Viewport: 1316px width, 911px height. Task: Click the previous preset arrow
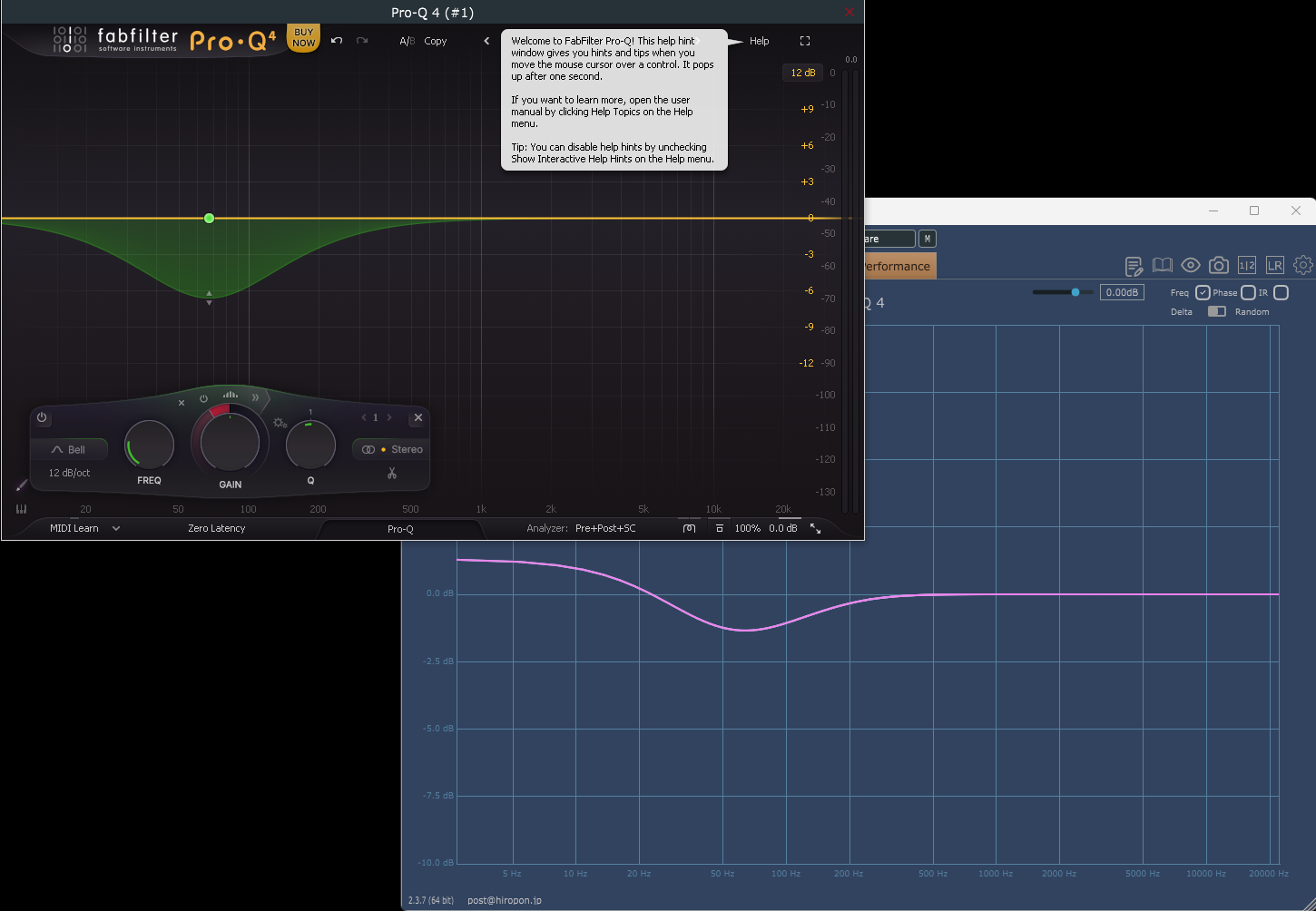coord(486,41)
